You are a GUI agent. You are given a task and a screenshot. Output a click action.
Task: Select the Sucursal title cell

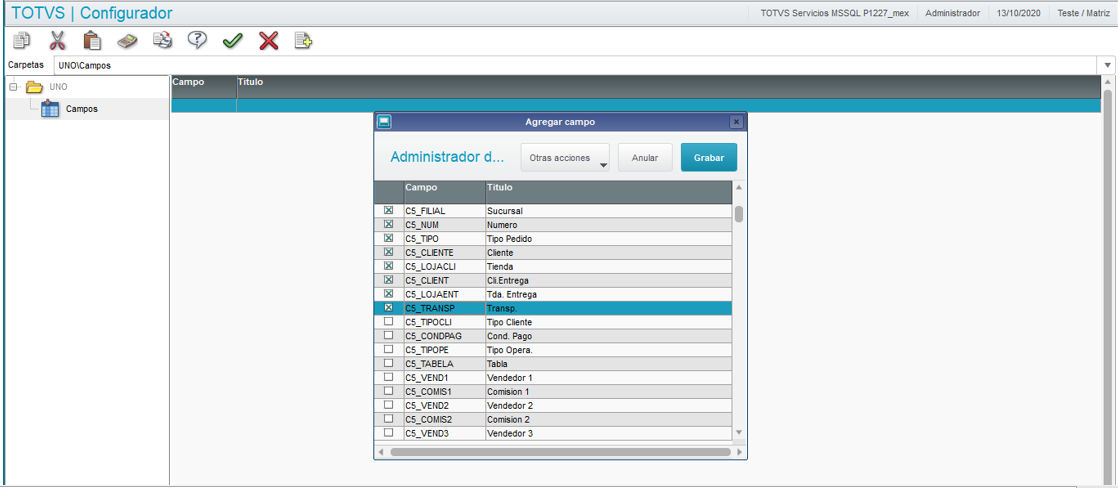point(607,211)
